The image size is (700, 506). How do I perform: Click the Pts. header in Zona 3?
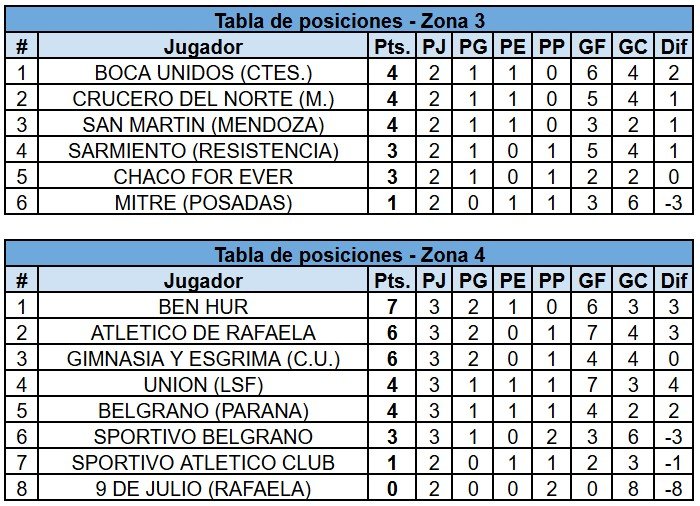pyautogui.click(x=392, y=46)
